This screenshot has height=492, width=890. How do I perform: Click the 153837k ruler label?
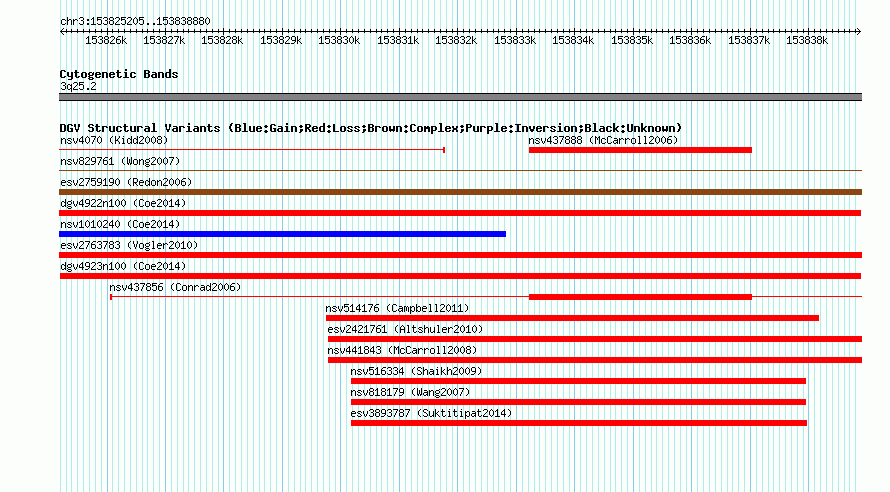pos(749,40)
